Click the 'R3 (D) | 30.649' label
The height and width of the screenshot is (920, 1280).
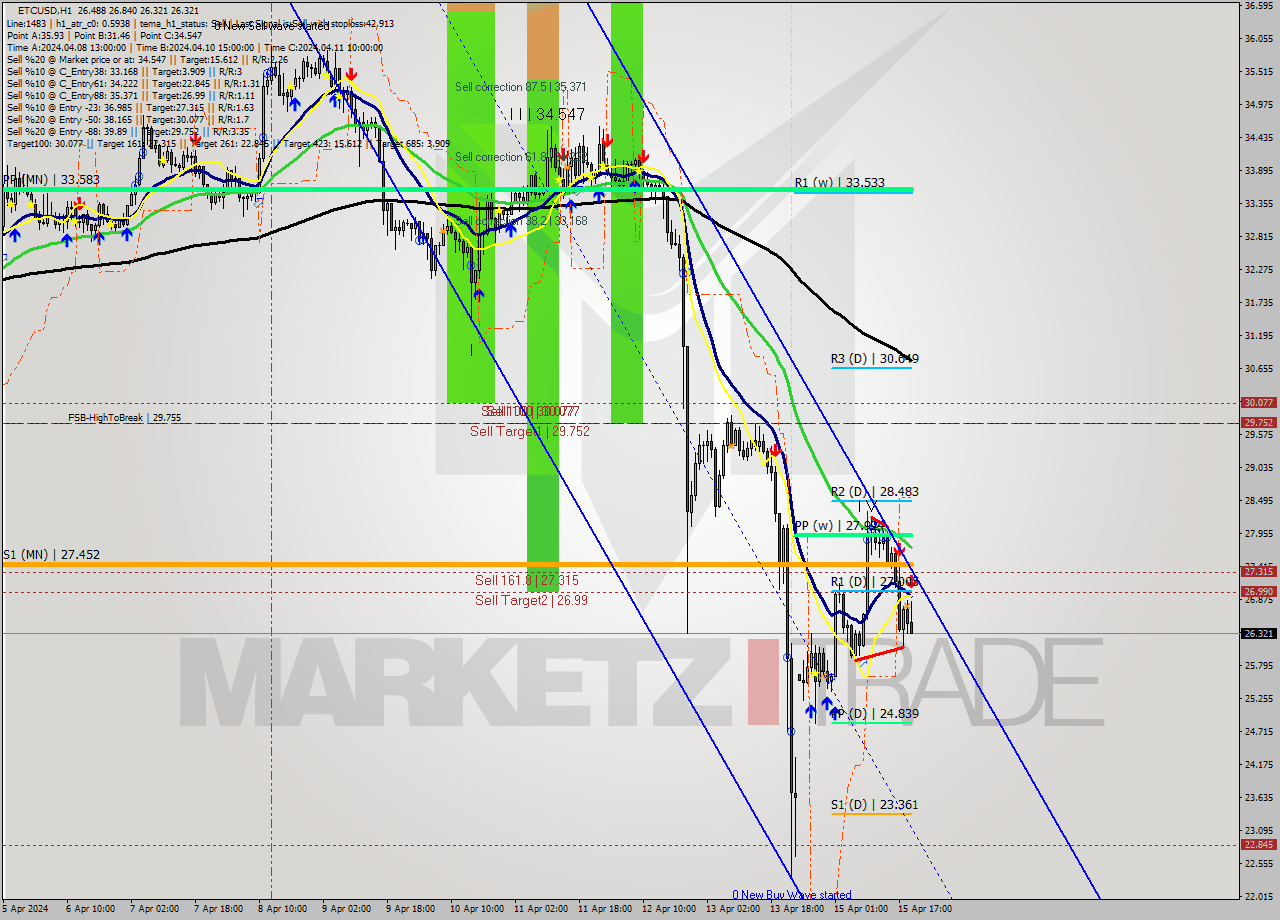(874, 358)
